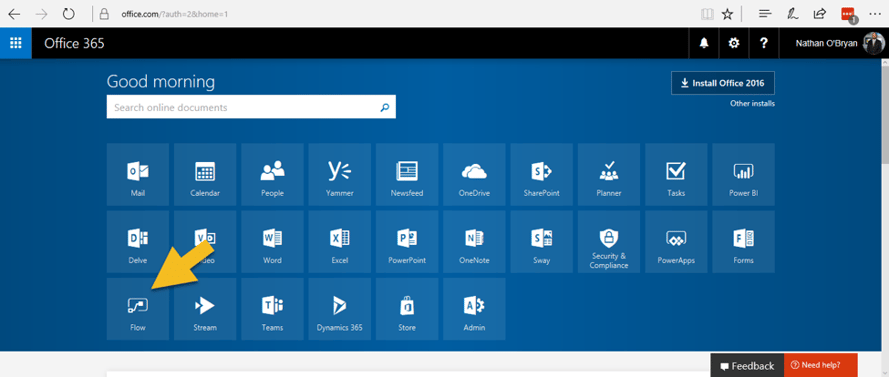The width and height of the screenshot is (889, 377).
Task: Click the red extension icon
Action: (x=849, y=15)
